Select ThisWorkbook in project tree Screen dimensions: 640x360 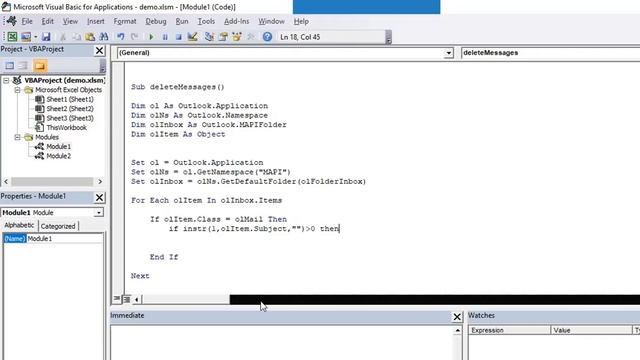(x=66, y=127)
